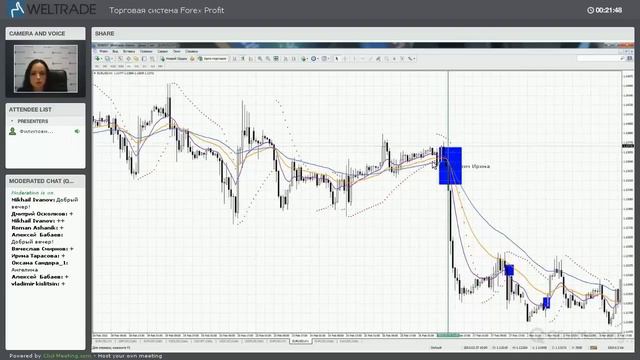Tile chart windows icon
This screenshot has height=360, width=640.
pos(276,59)
